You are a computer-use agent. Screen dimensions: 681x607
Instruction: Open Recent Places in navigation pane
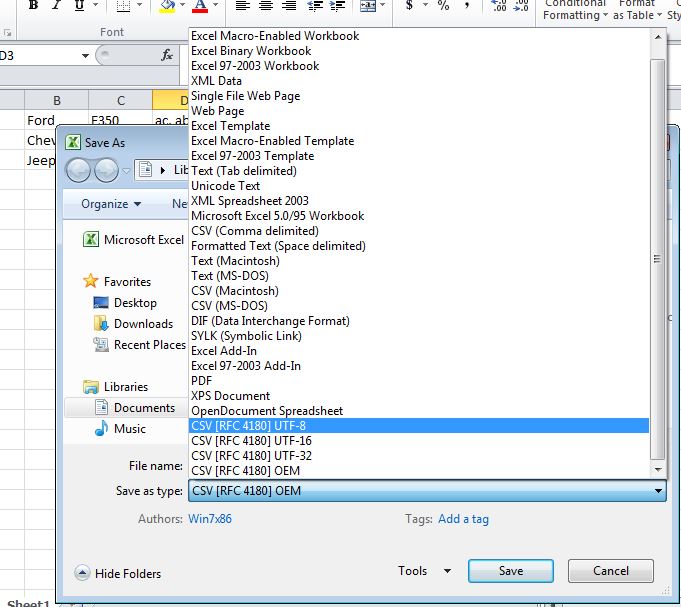(139, 345)
